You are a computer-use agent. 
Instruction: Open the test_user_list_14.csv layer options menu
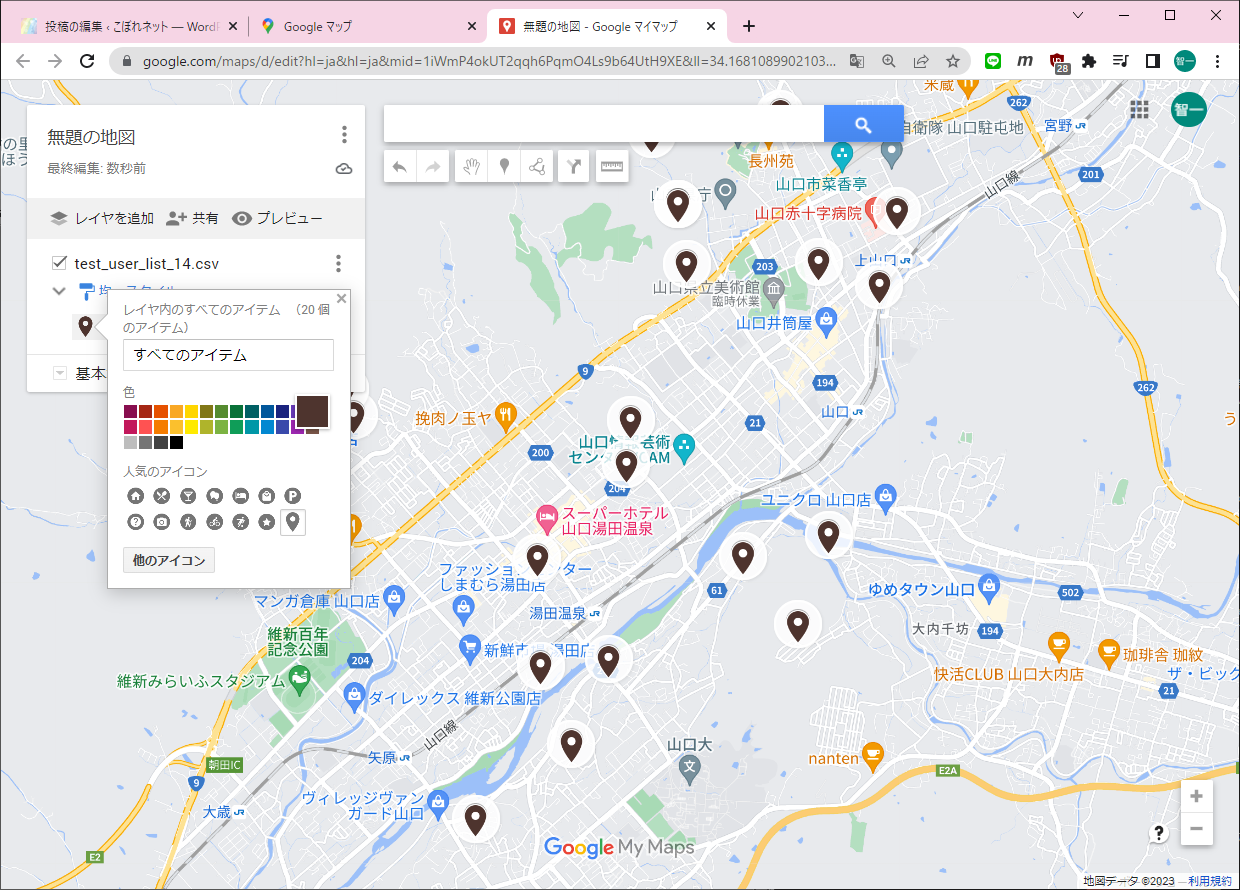pos(338,263)
